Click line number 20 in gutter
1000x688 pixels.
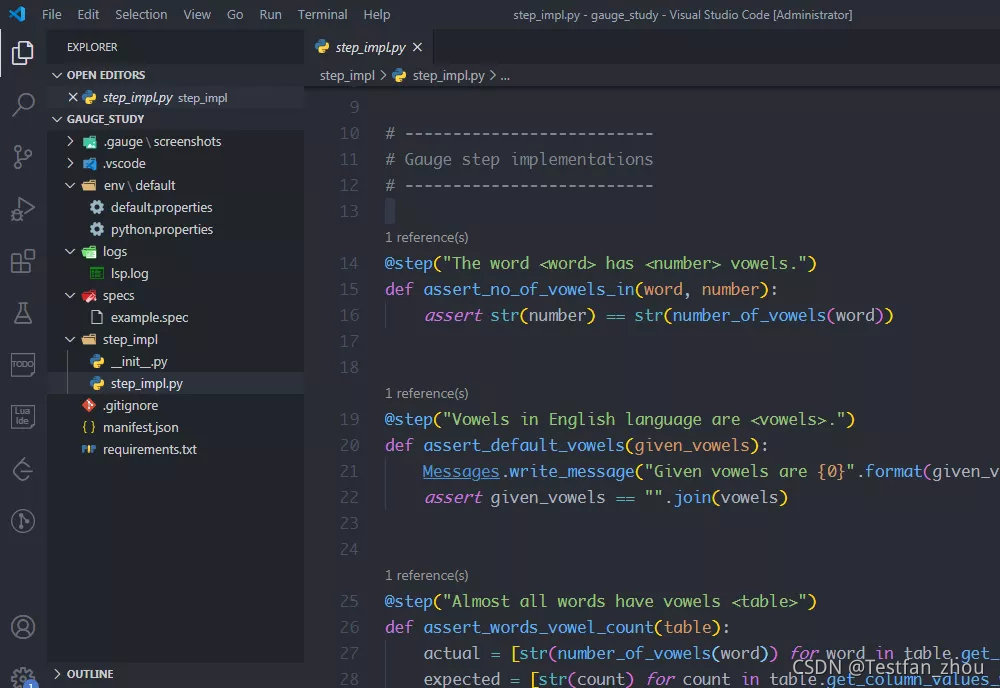tap(349, 445)
